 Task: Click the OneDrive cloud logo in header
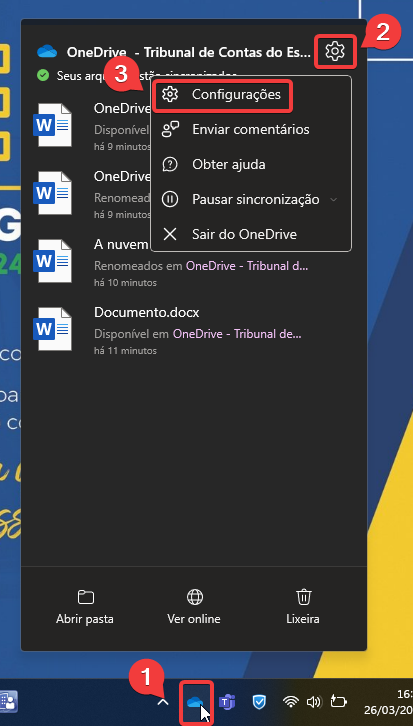point(47,51)
